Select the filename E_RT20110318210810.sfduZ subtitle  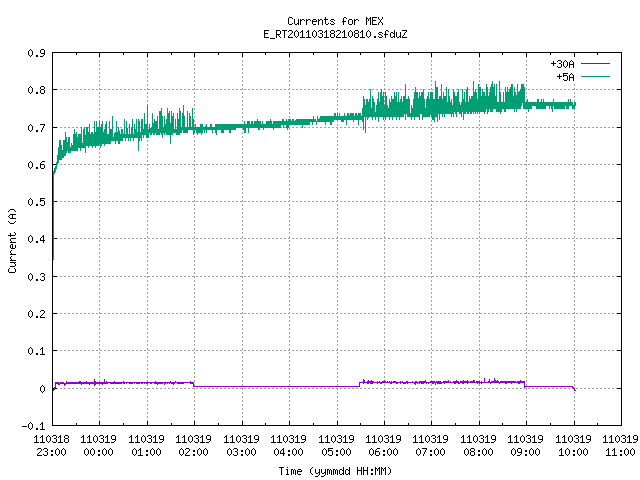(335, 34)
